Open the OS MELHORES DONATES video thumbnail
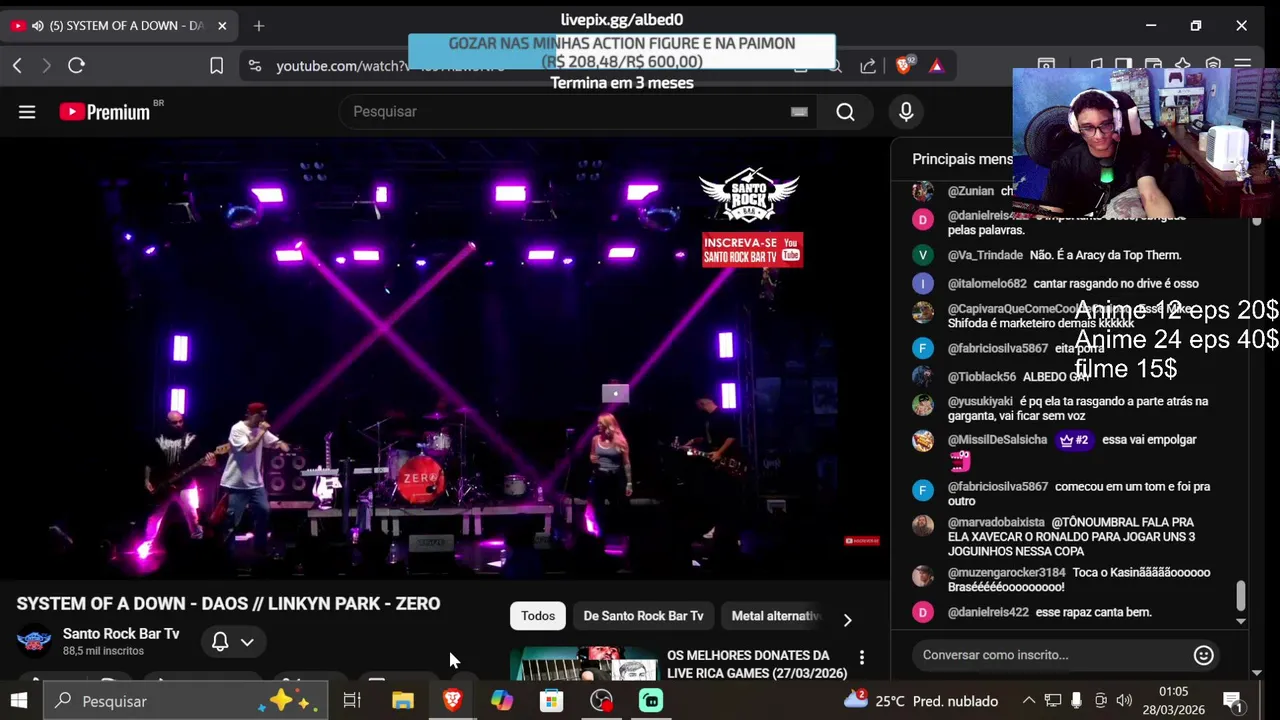The width and height of the screenshot is (1280, 720). [583, 664]
